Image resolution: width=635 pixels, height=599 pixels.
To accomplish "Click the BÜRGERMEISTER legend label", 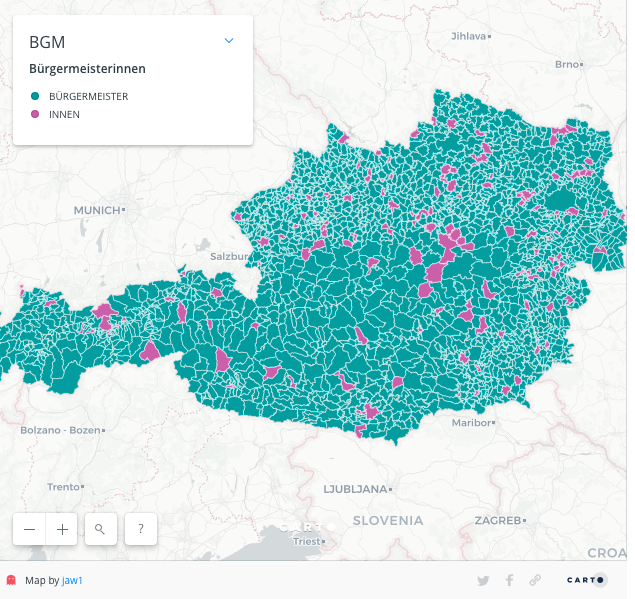I will 89,96.
